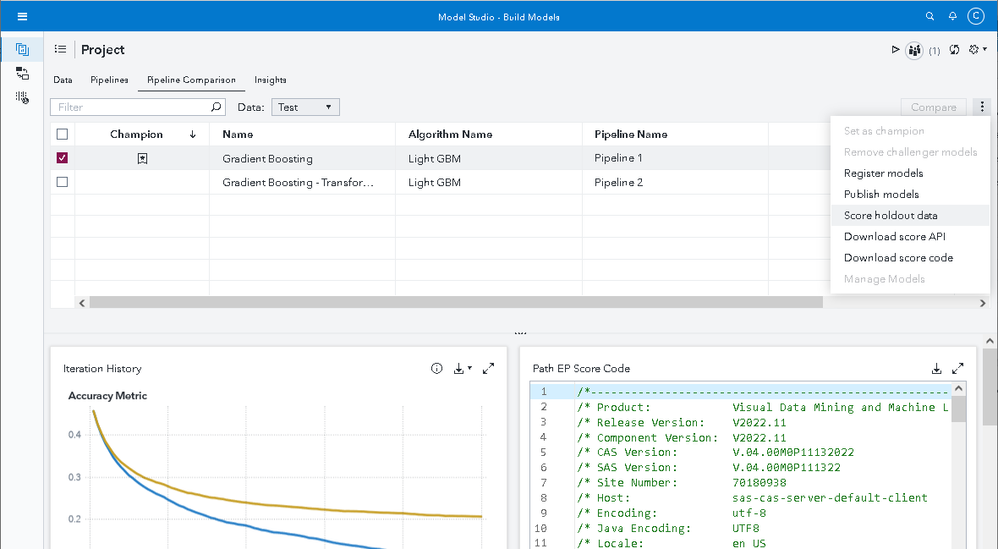The image size is (998, 549).
Task: Click the run pipelines play icon
Action: point(895,50)
